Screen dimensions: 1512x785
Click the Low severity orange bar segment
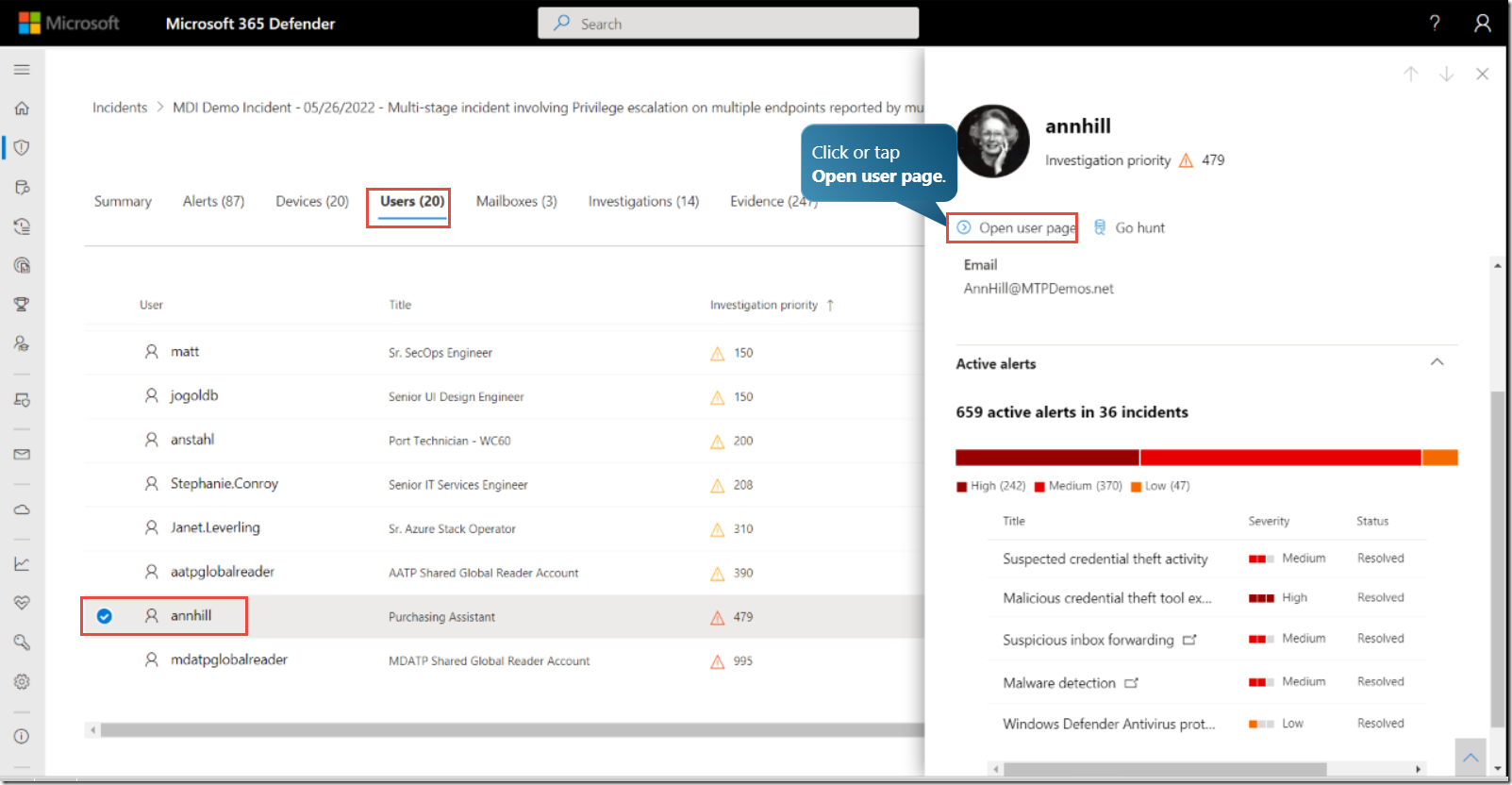[1440, 458]
